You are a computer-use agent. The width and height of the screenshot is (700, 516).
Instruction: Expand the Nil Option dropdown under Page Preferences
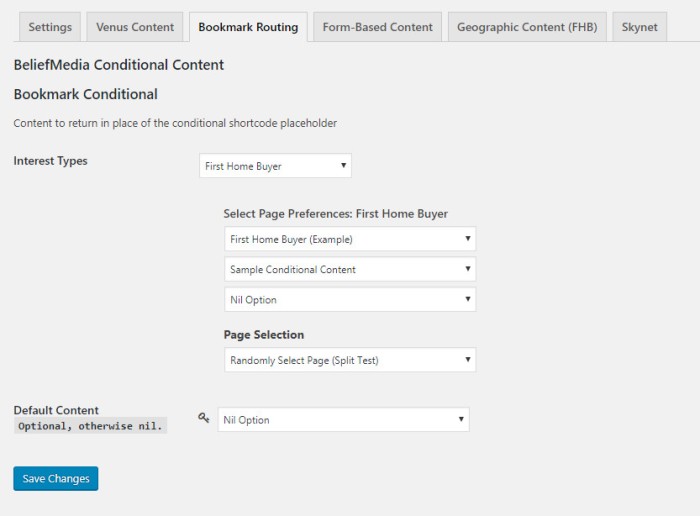coord(350,300)
